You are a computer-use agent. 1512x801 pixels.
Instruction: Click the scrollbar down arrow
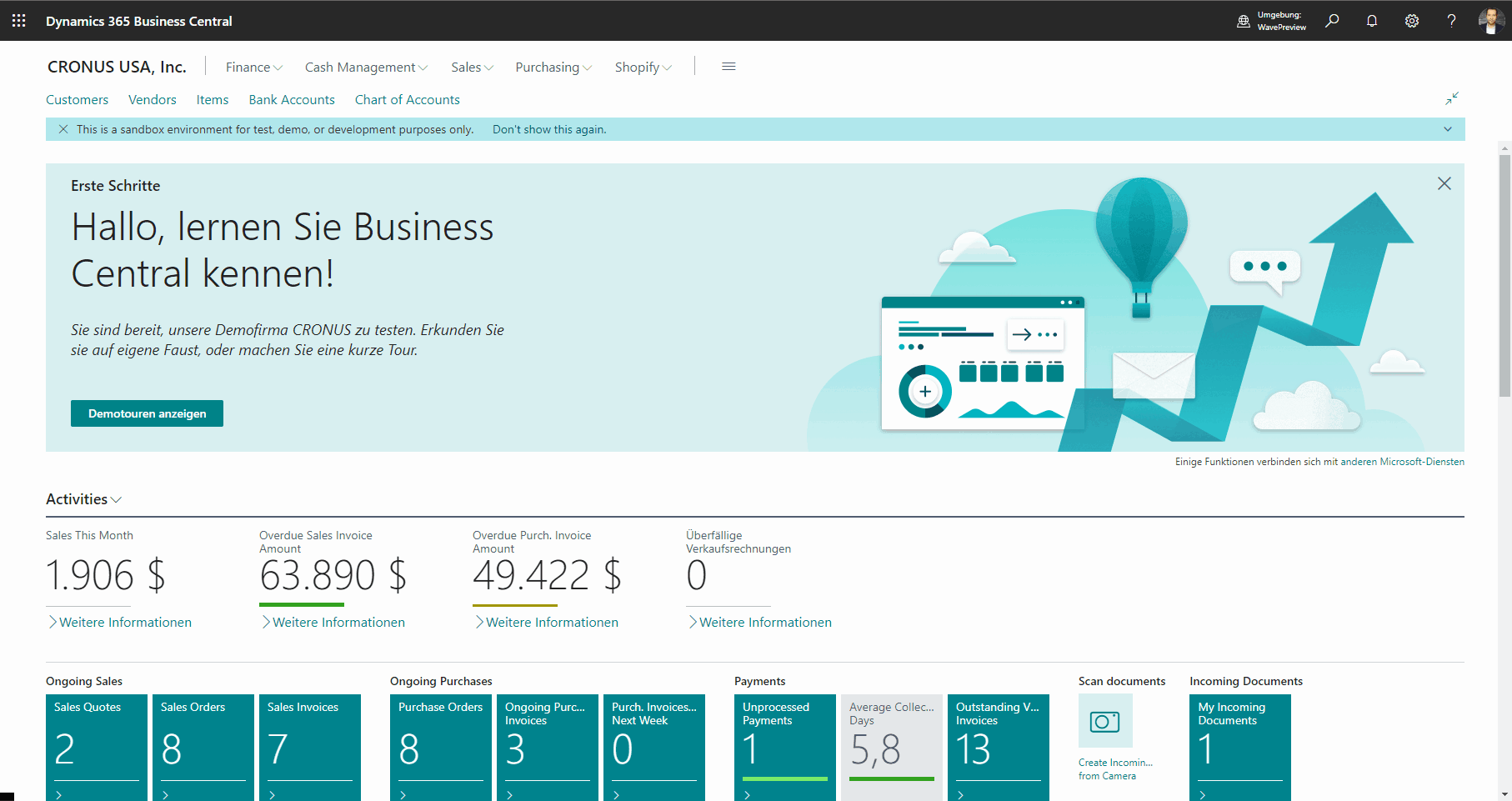coord(1504,794)
